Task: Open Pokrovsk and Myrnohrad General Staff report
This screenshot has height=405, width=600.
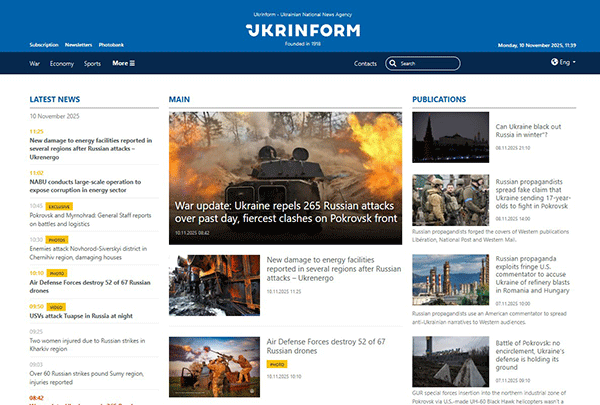Action: point(90,220)
